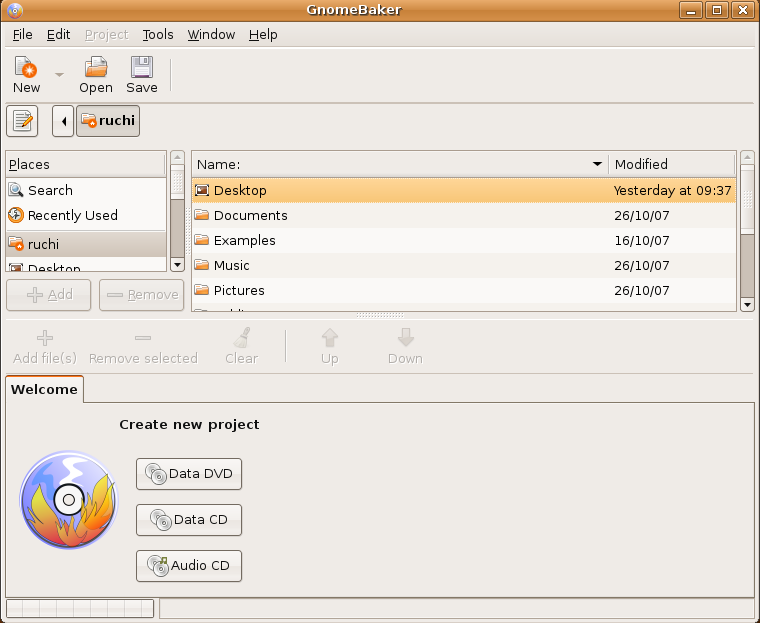Viewport: 760px width, 623px height.
Task: Click the ruchi home folder icon in Places
Action: 16,243
